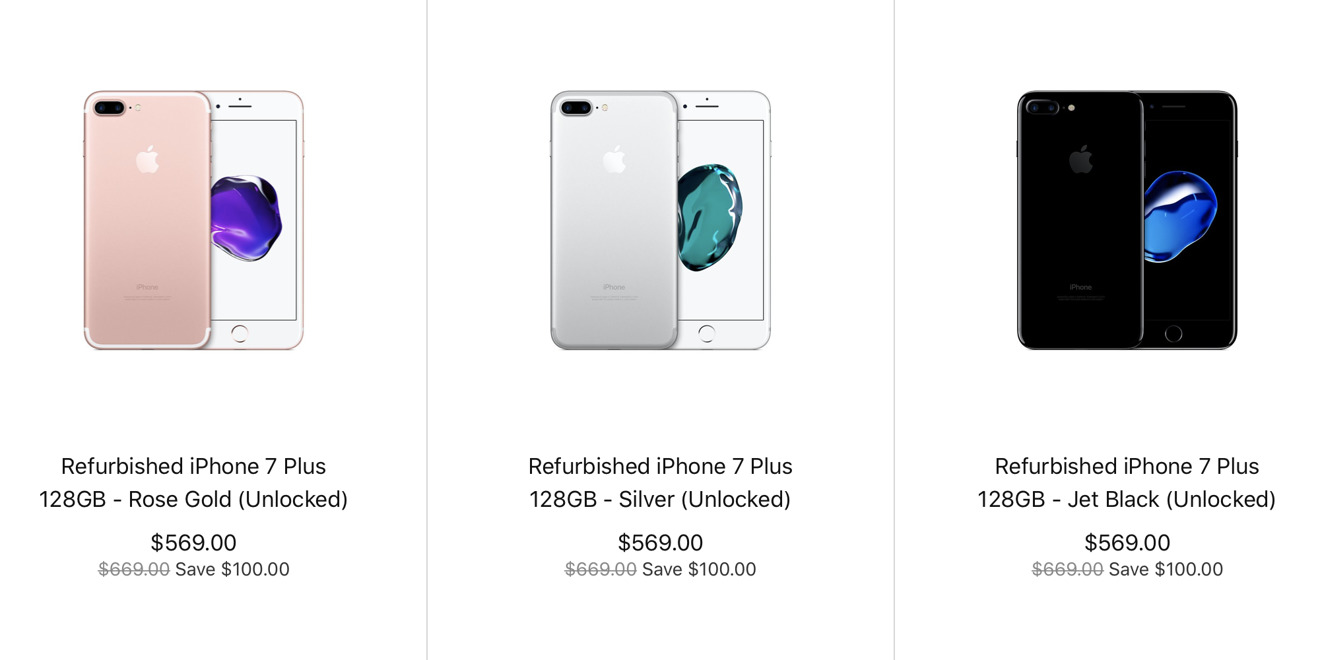Select the 128GB - Jet Black (Unlocked) text
The width and height of the screenshot is (1320, 660).
pyautogui.click(x=1127, y=499)
